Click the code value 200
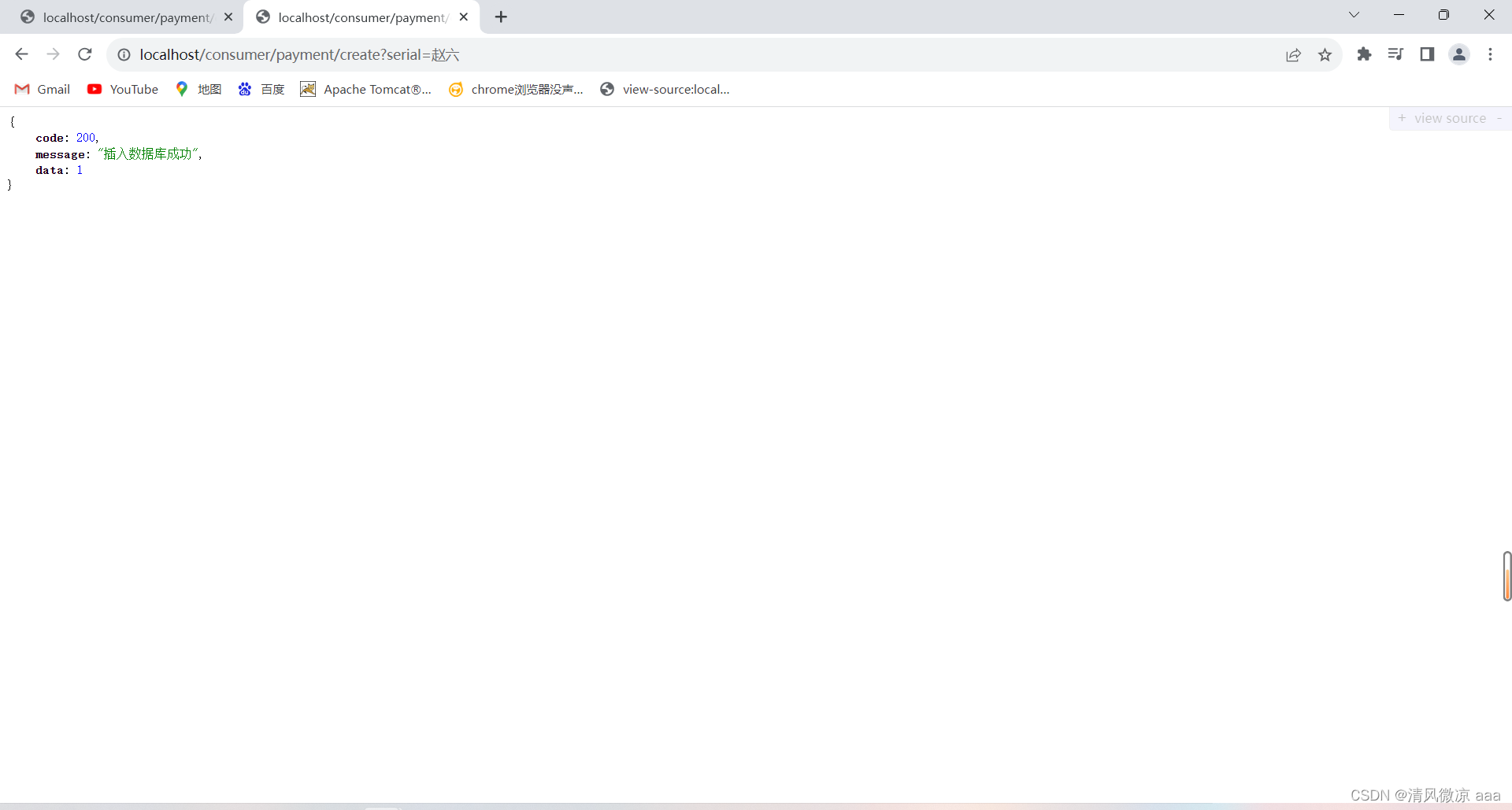 pyautogui.click(x=86, y=138)
